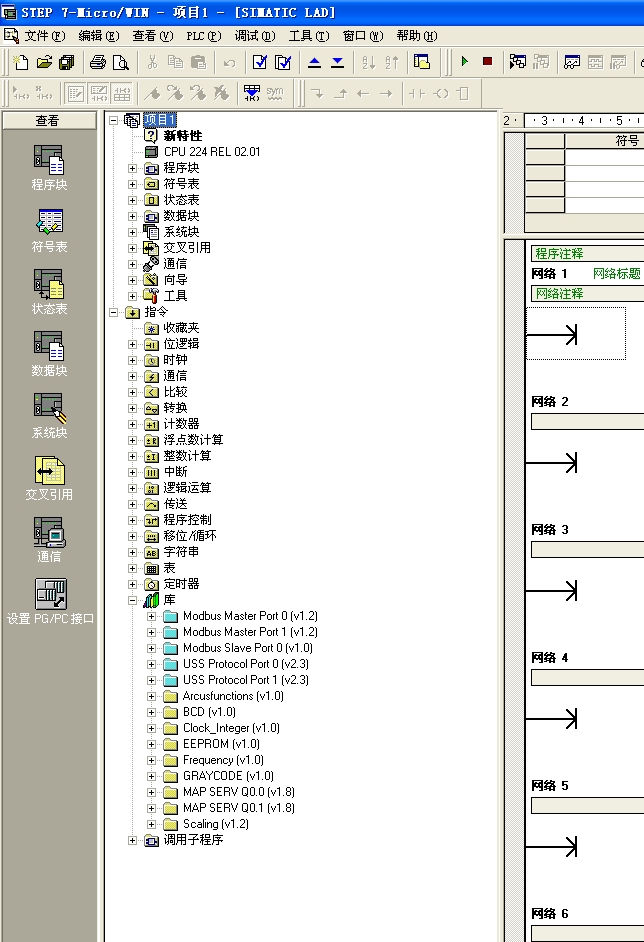
Task: Click the New project toolbar icon
Action: (x=22, y=62)
